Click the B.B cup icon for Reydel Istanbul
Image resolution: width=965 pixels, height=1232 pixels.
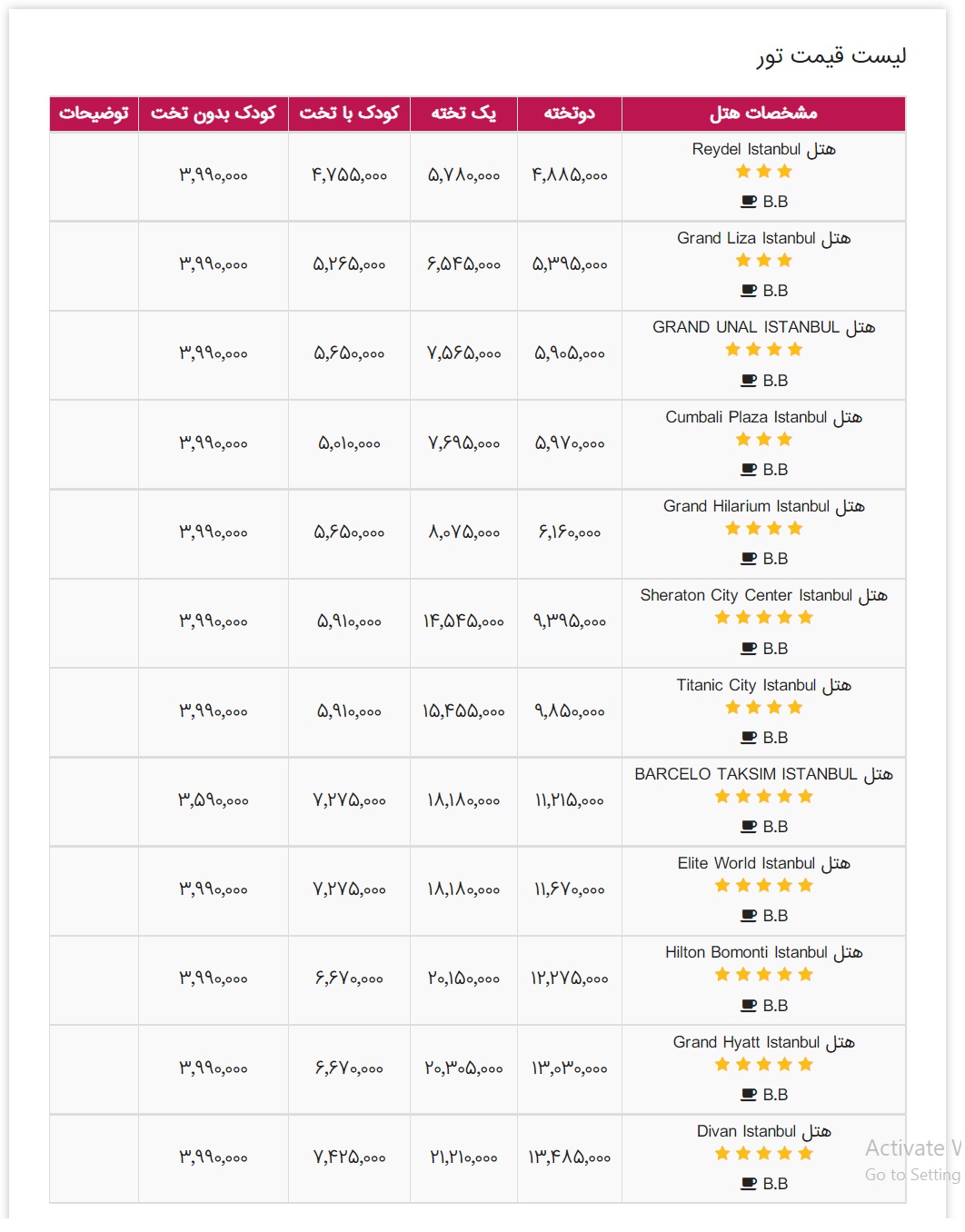click(x=749, y=202)
